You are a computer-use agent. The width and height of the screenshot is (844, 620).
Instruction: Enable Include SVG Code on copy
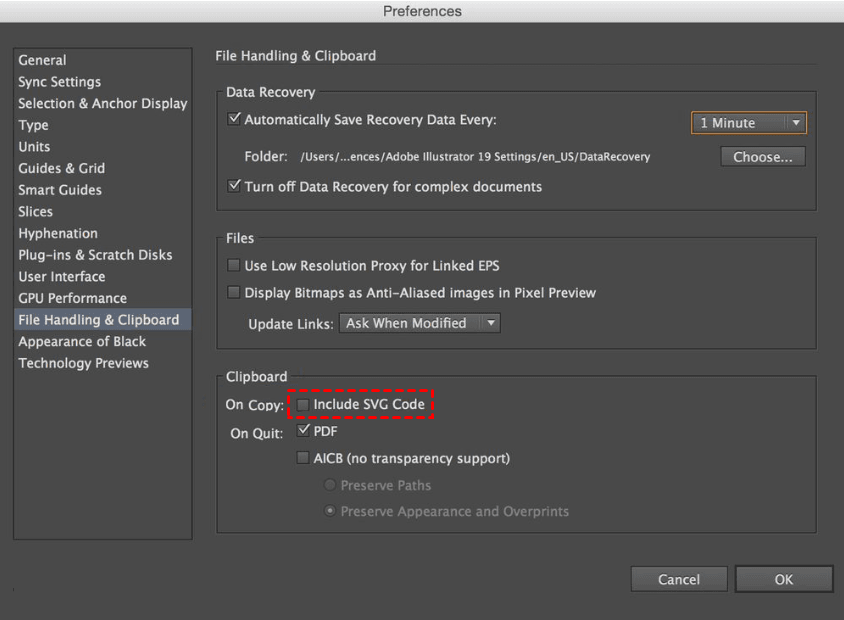click(304, 405)
